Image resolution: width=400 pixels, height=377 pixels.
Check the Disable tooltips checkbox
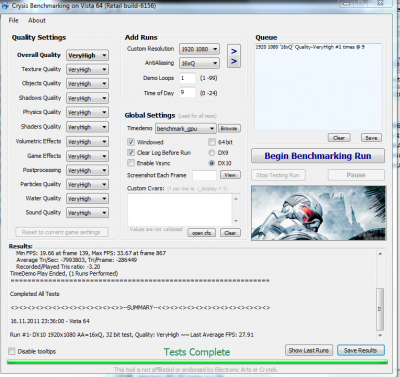[12, 351]
